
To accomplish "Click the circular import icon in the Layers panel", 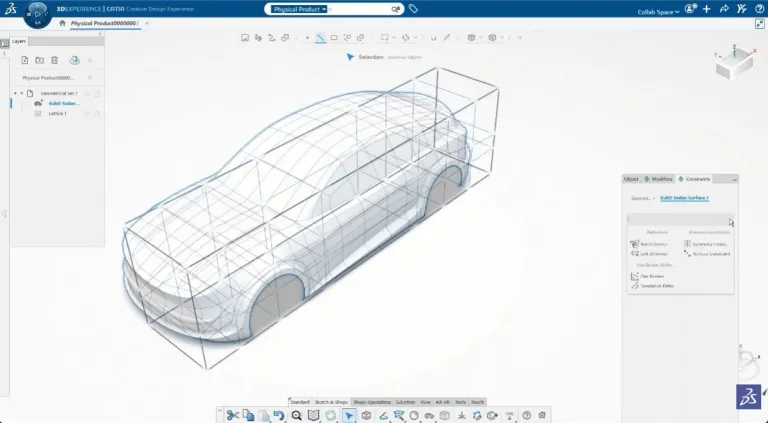I will (74, 60).
